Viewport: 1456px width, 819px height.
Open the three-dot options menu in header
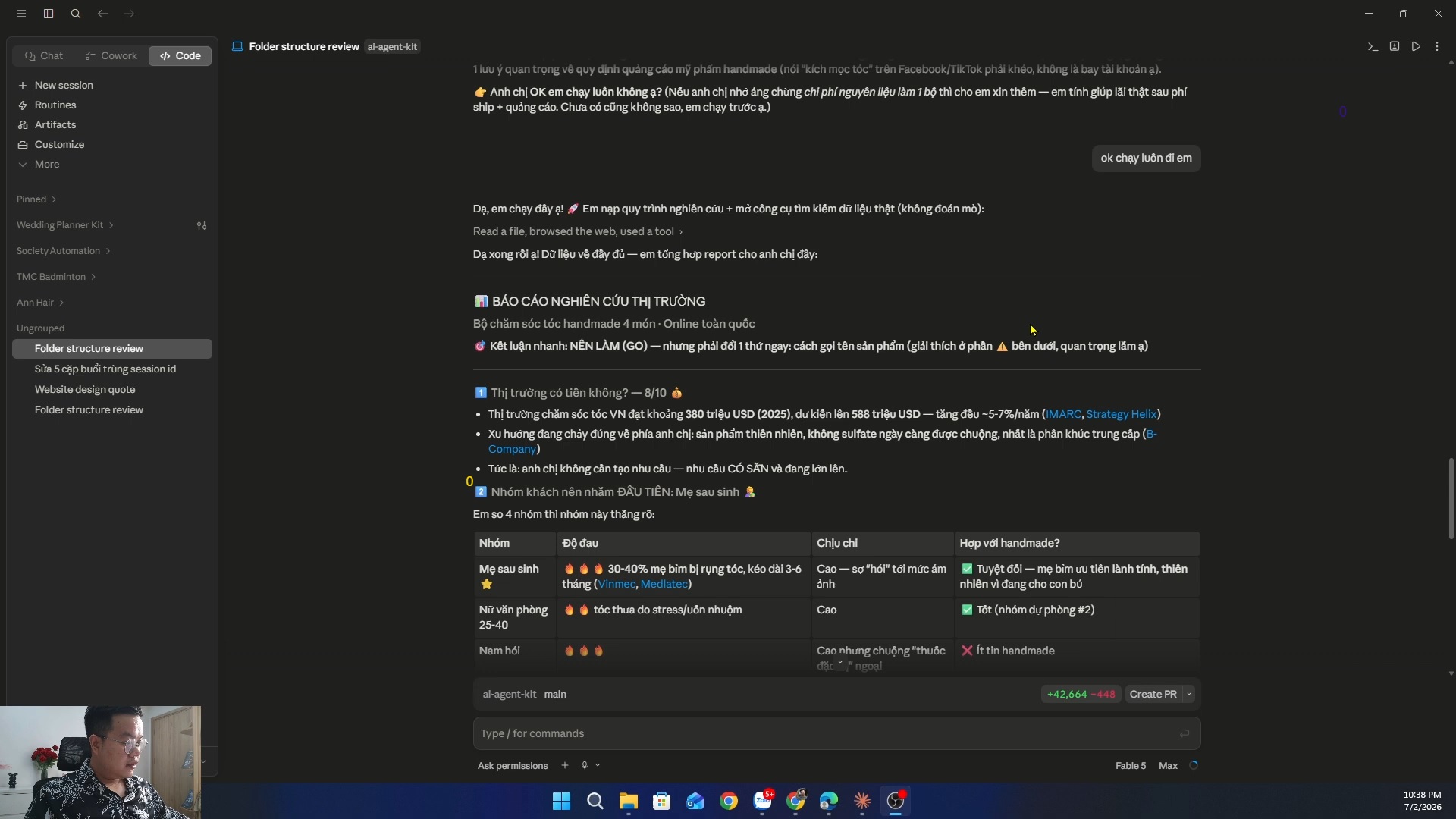pos(1437,46)
